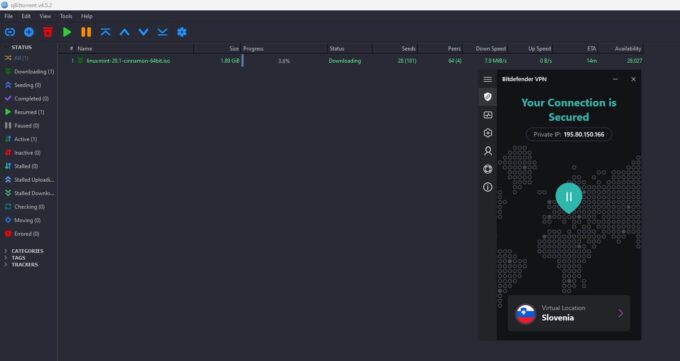The image size is (680, 361).
Task: Sort by Peers column header
Action: click(441, 49)
